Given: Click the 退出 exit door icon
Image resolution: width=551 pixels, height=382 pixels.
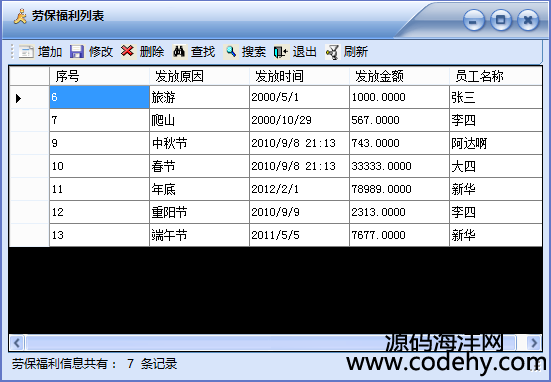Looking at the screenshot, I should point(281,52).
